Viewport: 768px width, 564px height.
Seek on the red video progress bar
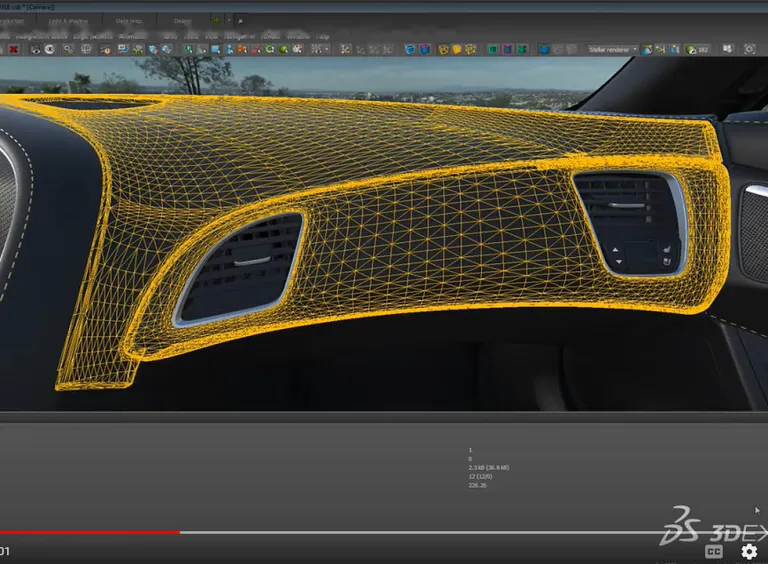(90, 532)
